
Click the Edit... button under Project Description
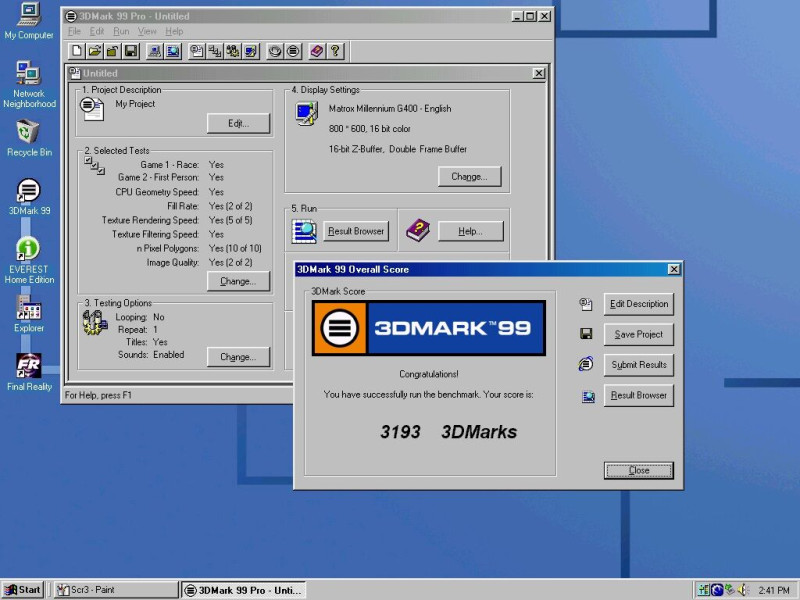coord(238,123)
